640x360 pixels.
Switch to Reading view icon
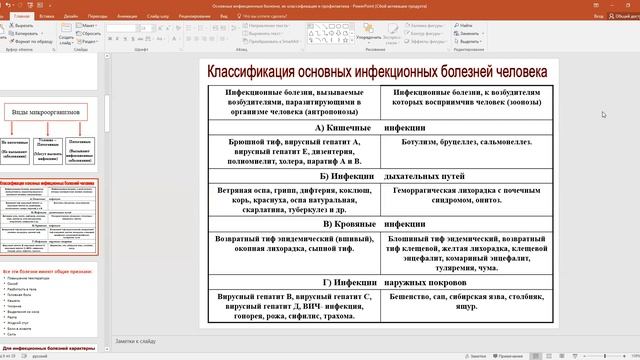click(x=562, y=356)
